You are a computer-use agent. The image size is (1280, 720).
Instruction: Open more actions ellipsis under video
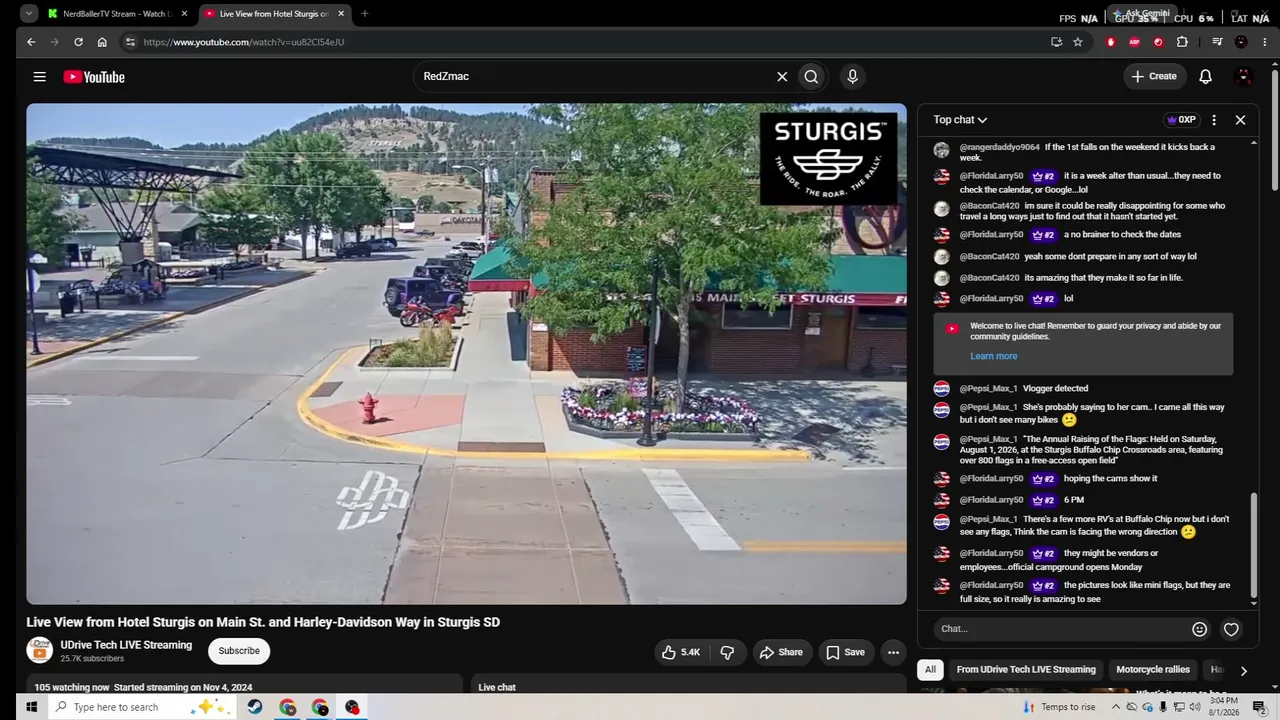point(893,652)
